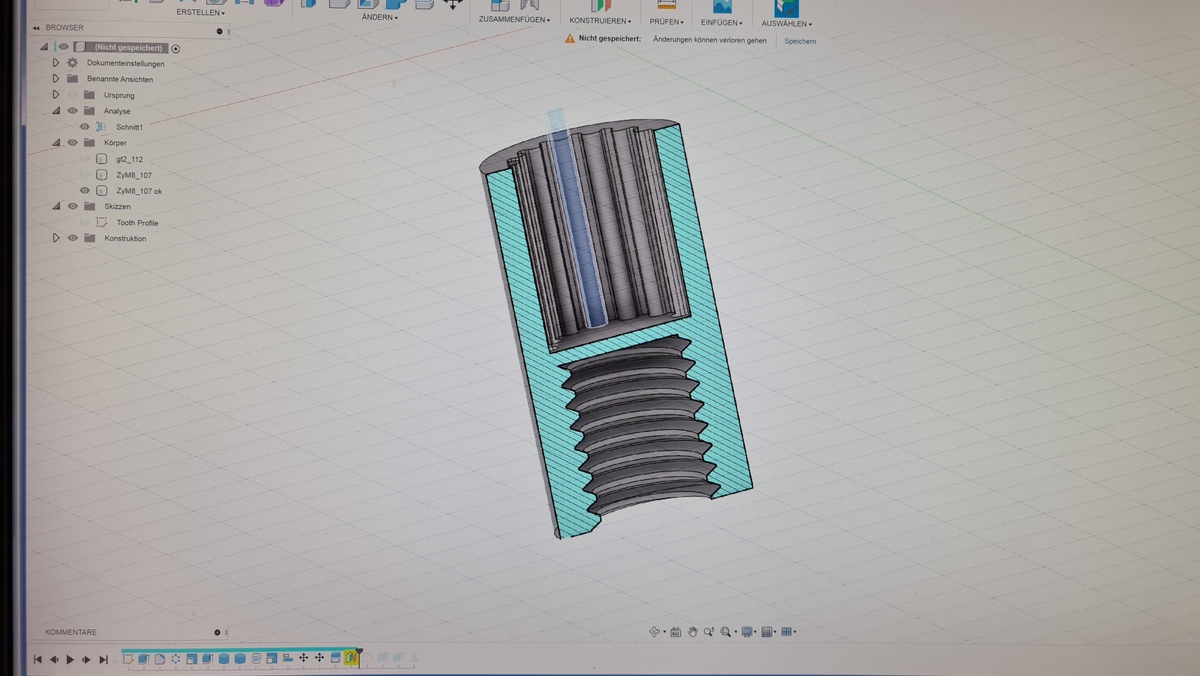Select the Pan hand tool
The width and height of the screenshot is (1200, 676).
[x=692, y=632]
